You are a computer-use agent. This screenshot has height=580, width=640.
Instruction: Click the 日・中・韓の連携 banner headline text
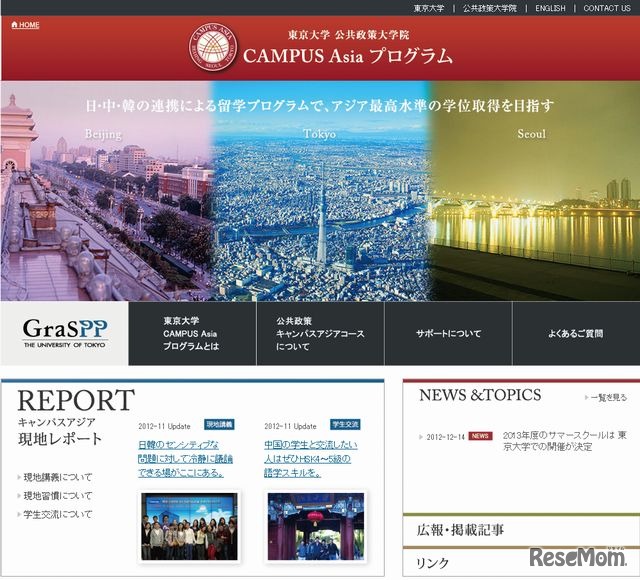click(320, 106)
